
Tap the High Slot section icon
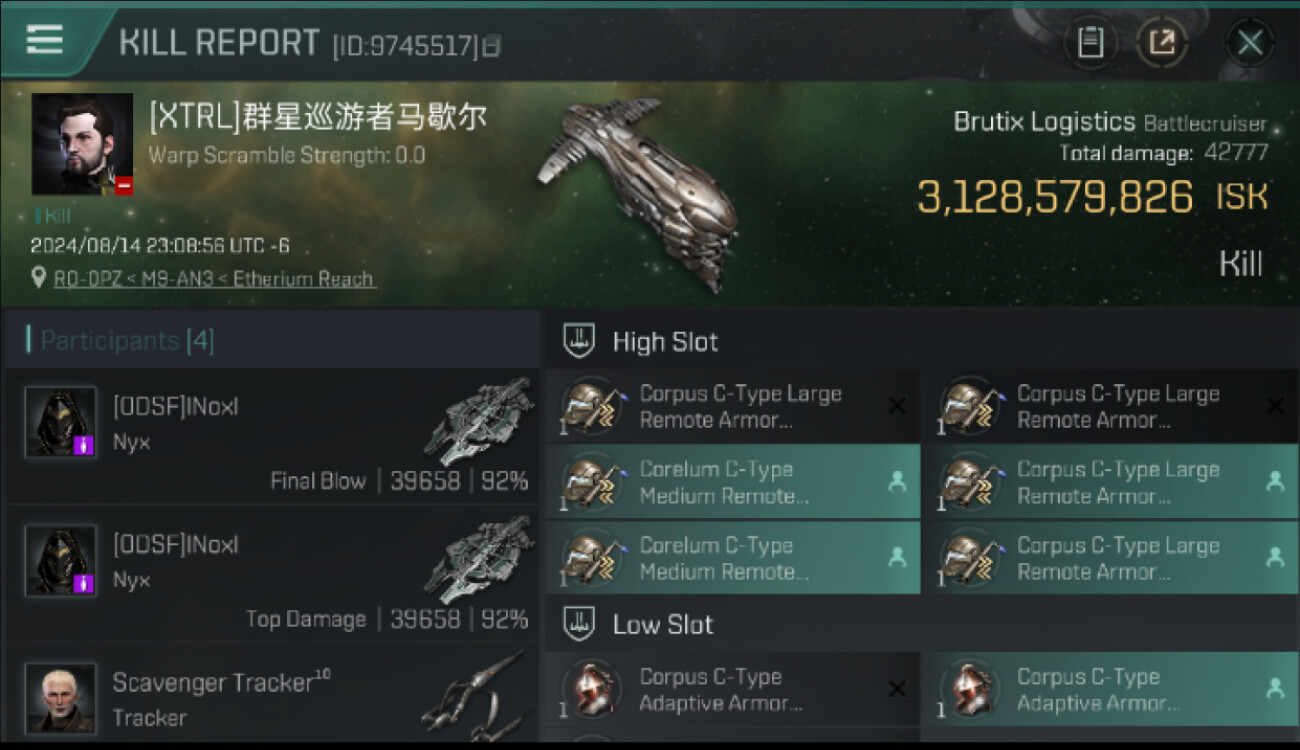click(580, 341)
